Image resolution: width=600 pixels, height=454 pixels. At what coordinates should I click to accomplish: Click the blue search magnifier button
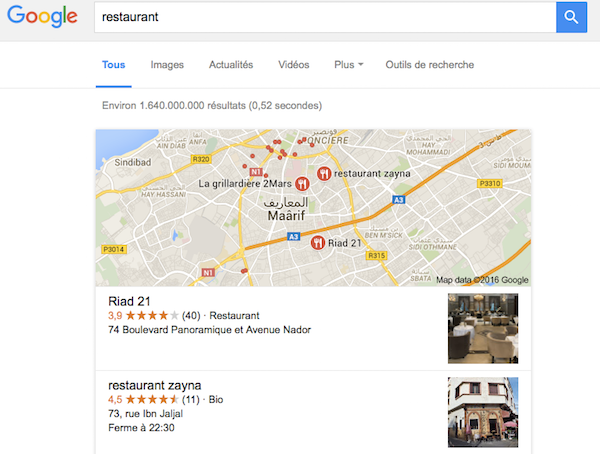click(x=571, y=17)
